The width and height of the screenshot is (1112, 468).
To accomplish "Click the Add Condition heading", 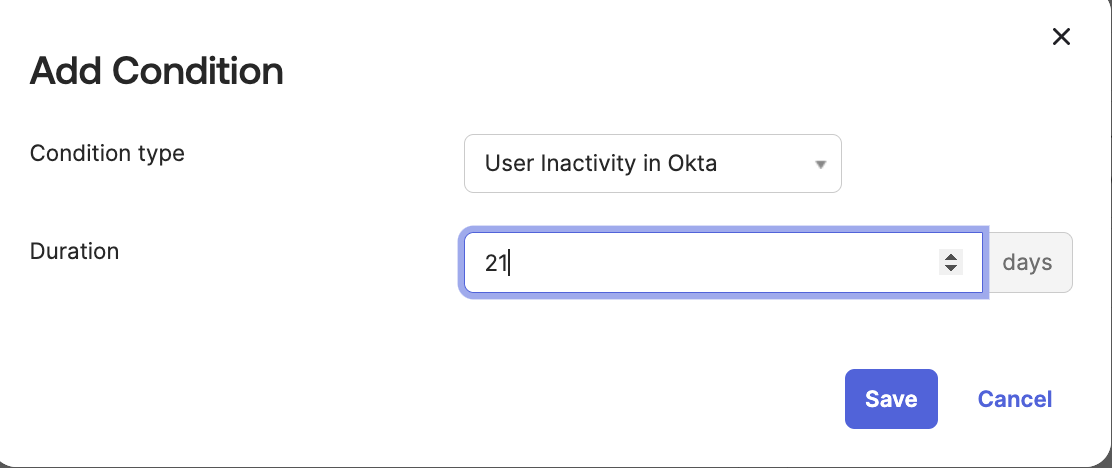I will (x=157, y=71).
